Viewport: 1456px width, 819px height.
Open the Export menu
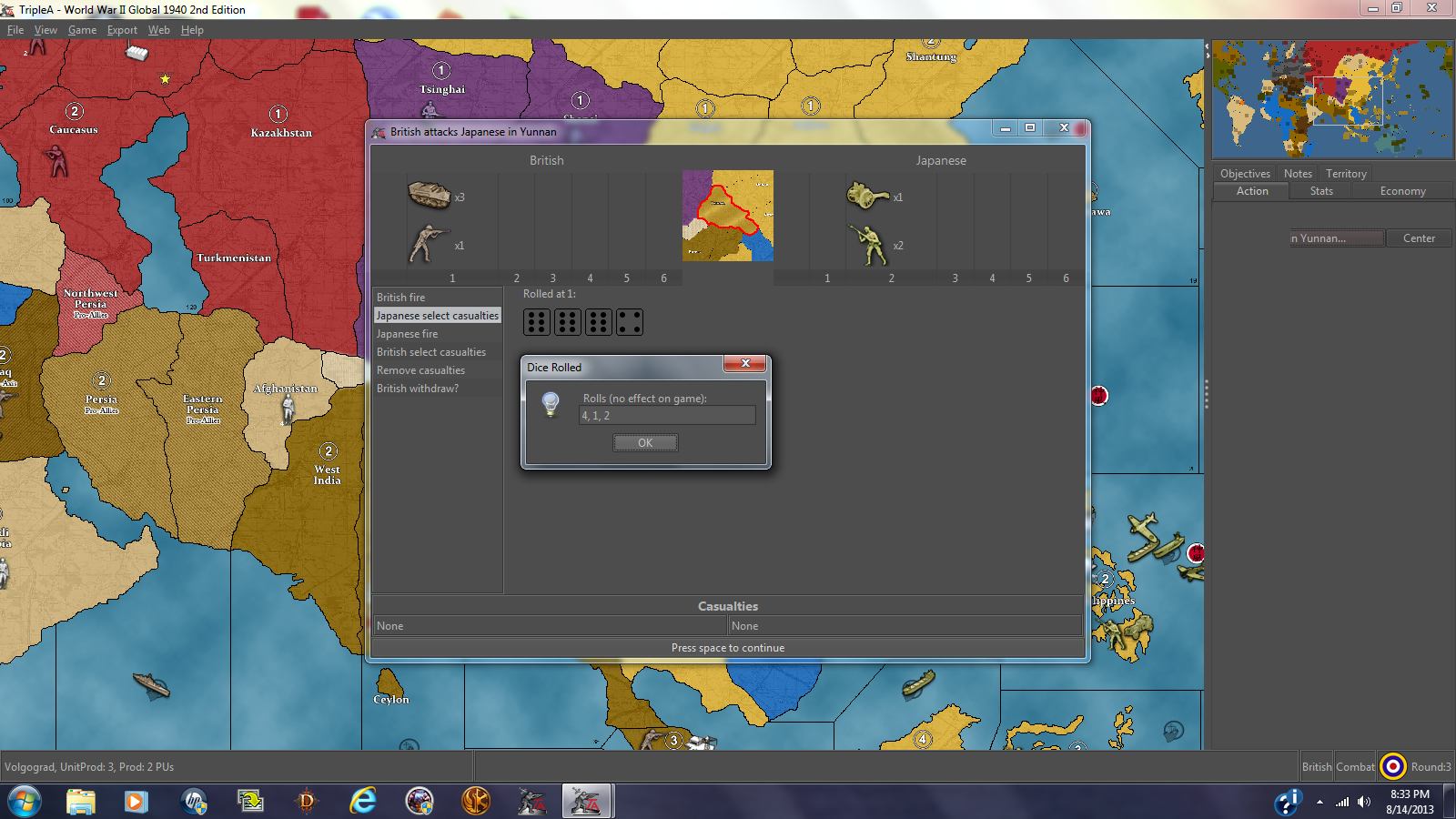click(122, 30)
